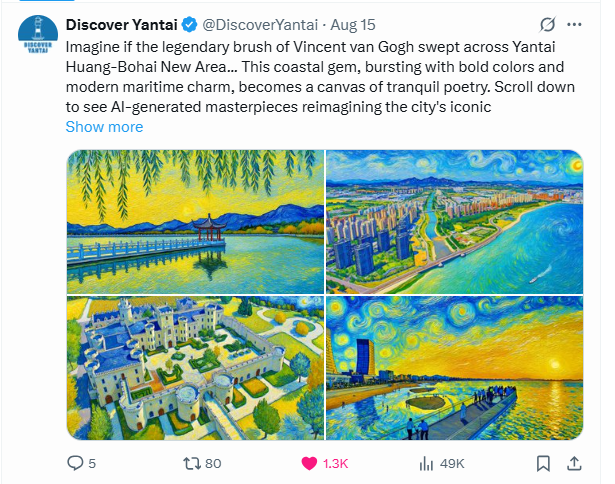Repost this tweet via retweet icon

192,463
